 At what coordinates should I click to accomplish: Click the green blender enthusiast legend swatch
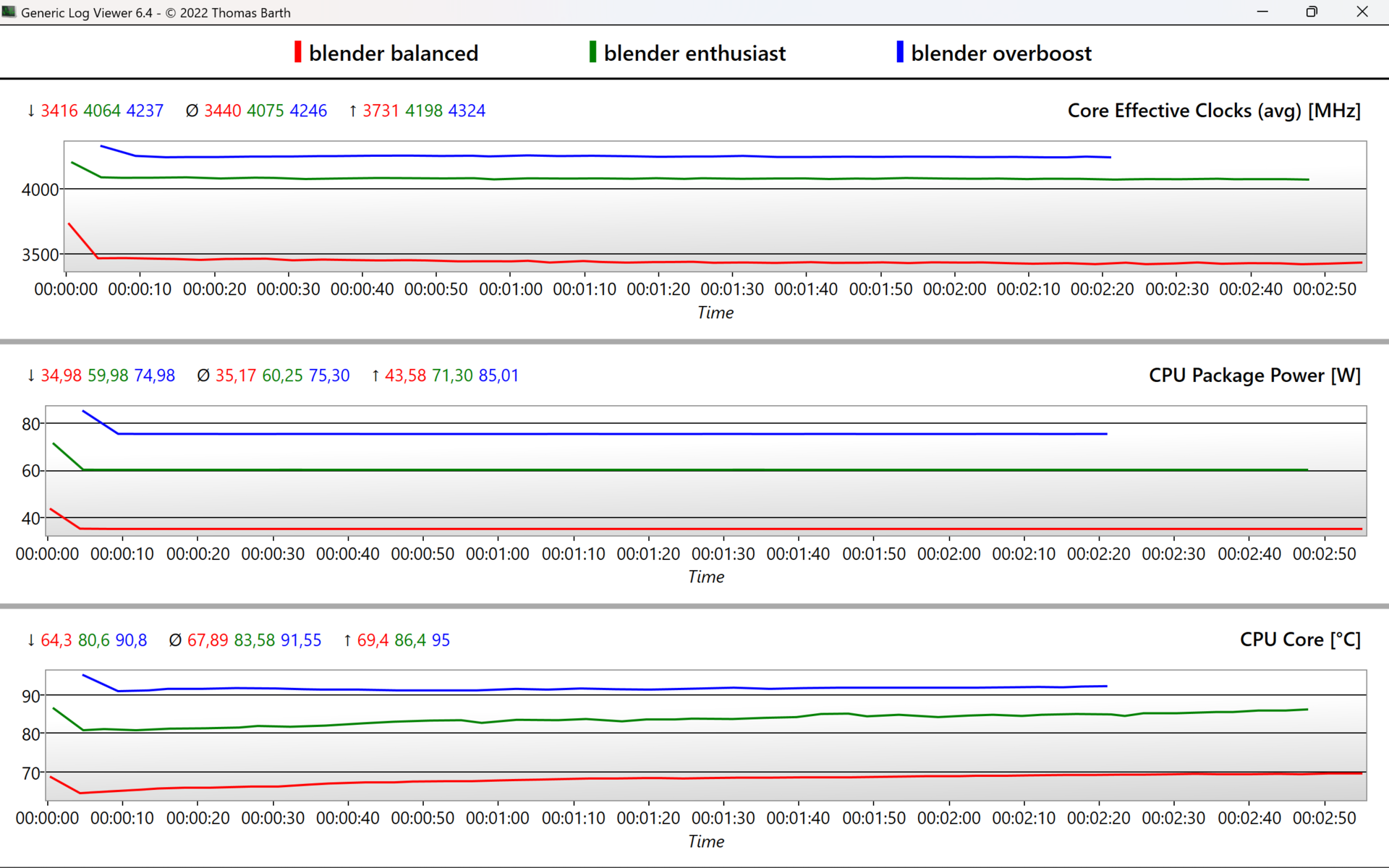tap(592, 52)
